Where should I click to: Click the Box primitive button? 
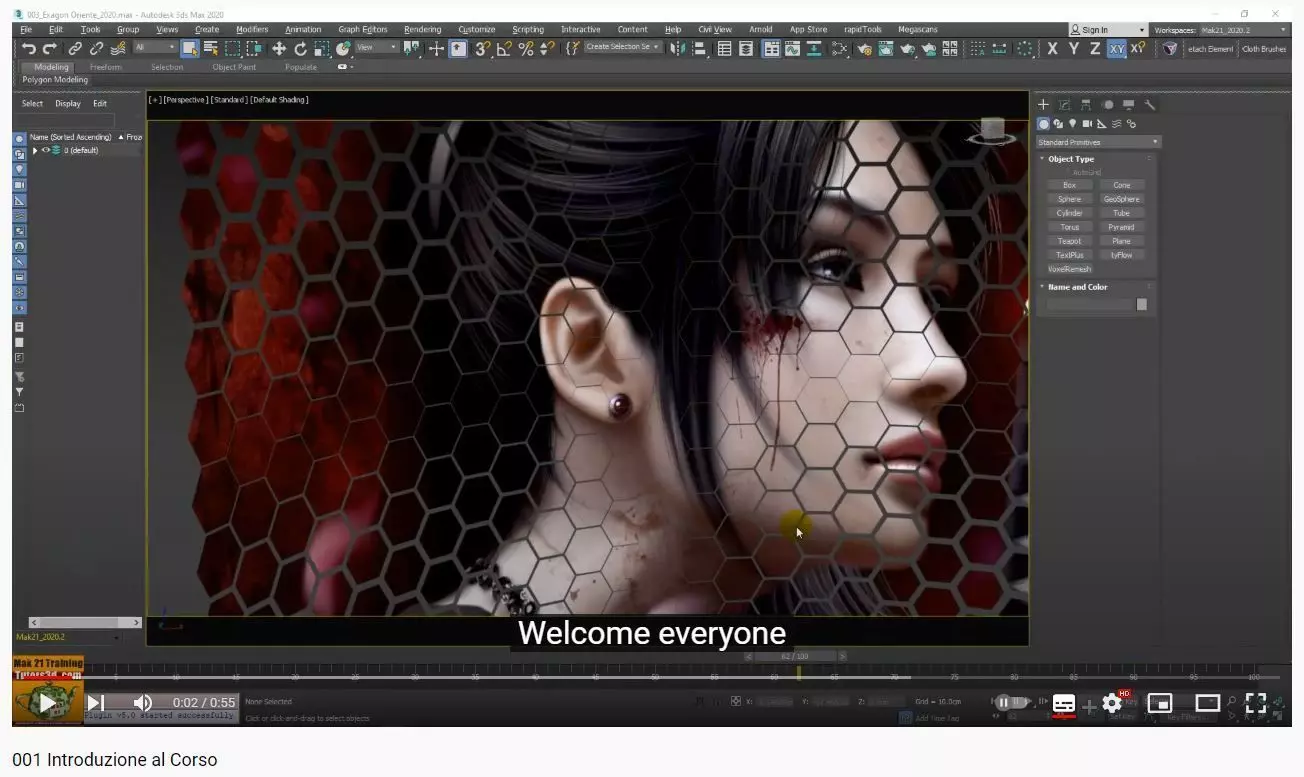1069,185
